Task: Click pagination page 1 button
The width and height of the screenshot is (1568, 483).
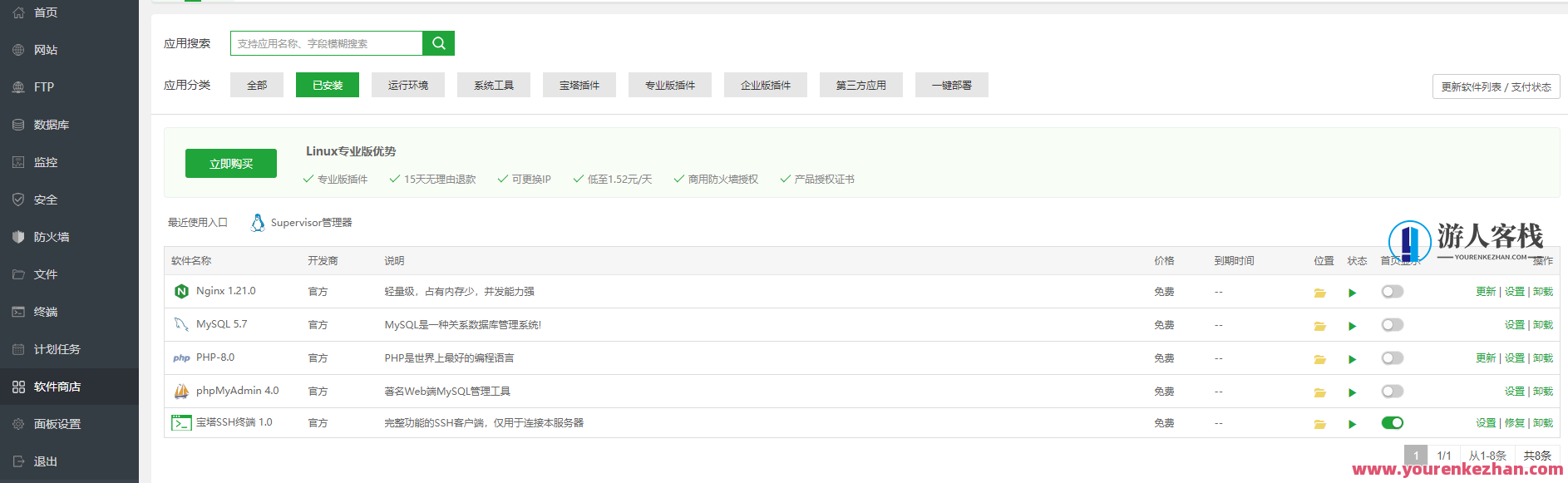Action: (x=1416, y=456)
